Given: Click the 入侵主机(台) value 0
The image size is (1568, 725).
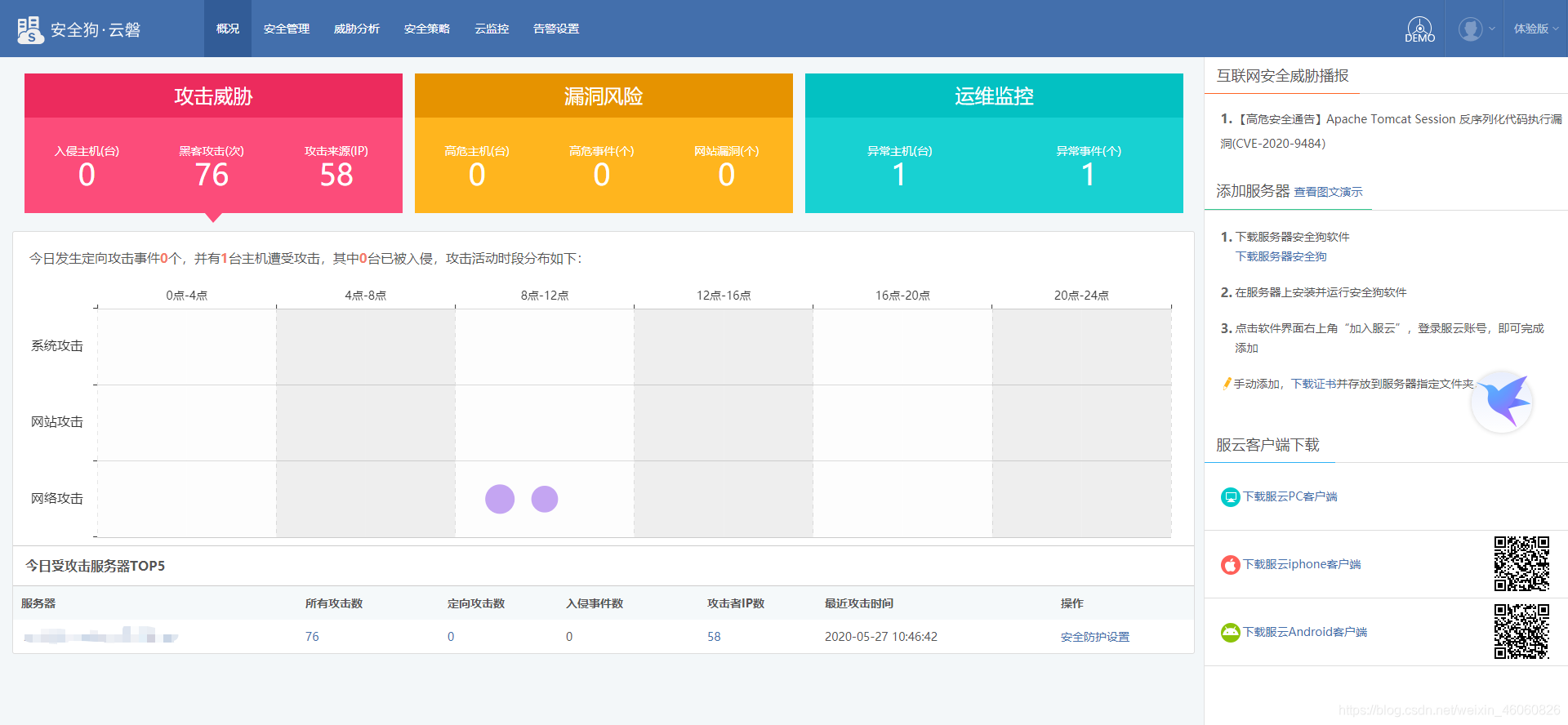Looking at the screenshot, I should [x=87, y=175].
